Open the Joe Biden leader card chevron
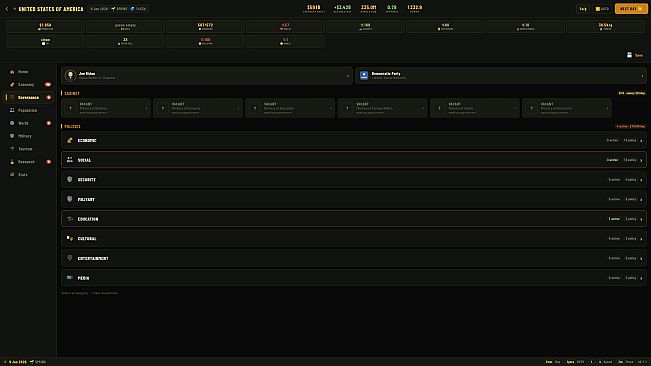 pos(348,76)
